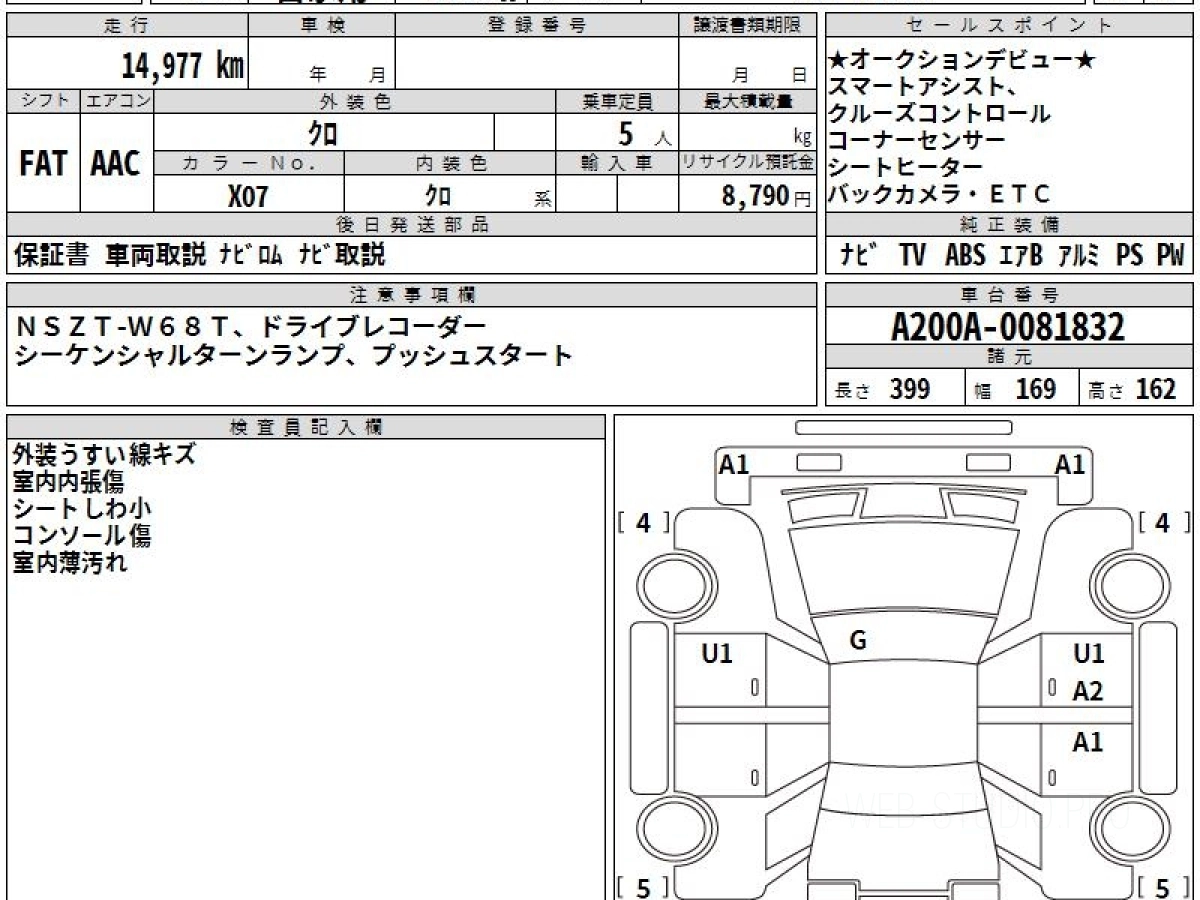The image size is (1200, 900).
Task: Click the 保証書 deferred parts entry
Action: click(x=52, y=255)
